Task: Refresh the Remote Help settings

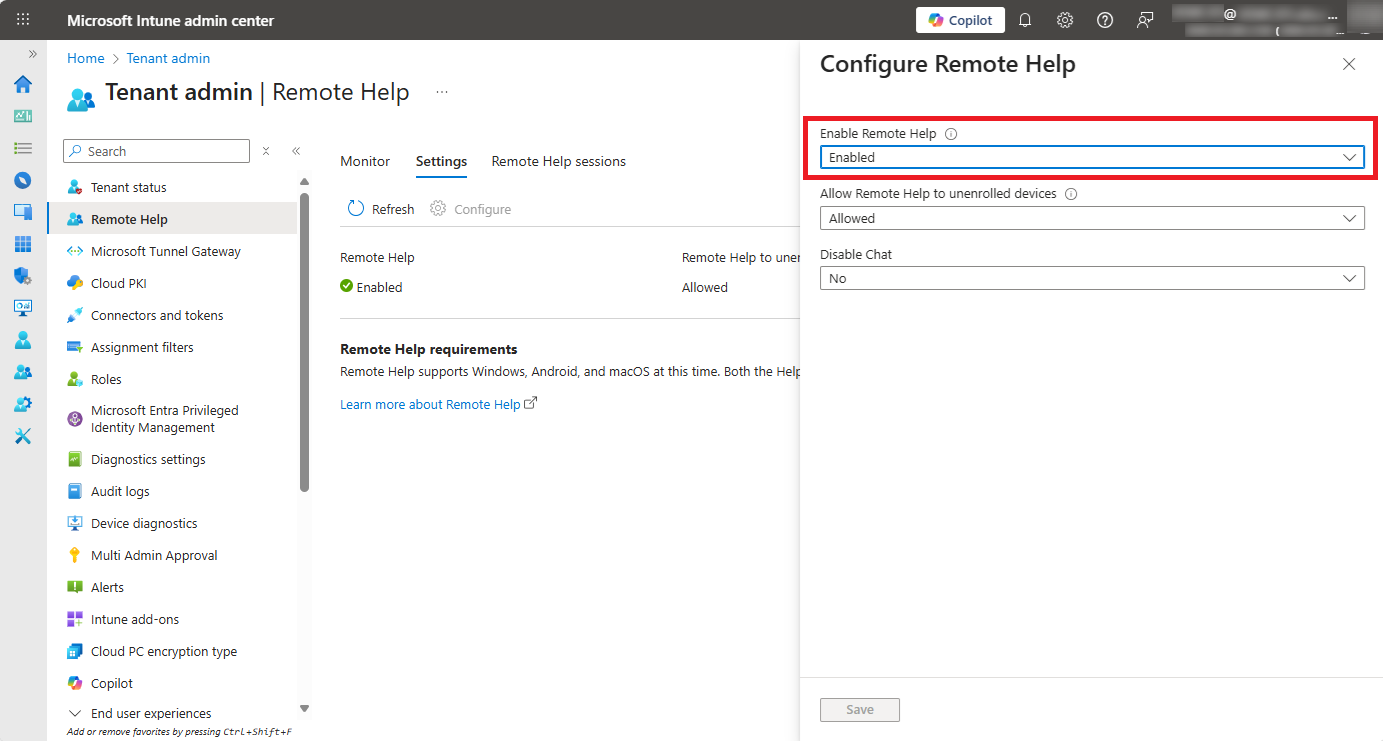Action: (x=381, y=209)
